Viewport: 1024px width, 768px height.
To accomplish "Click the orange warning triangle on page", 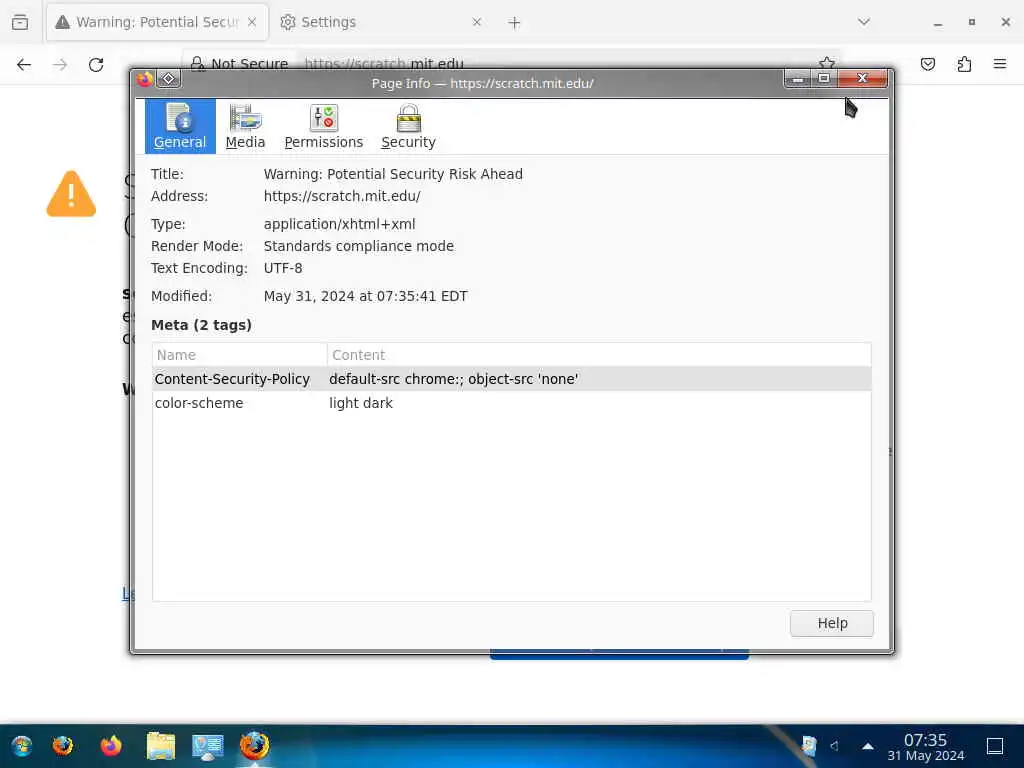I will coord(71,194).
